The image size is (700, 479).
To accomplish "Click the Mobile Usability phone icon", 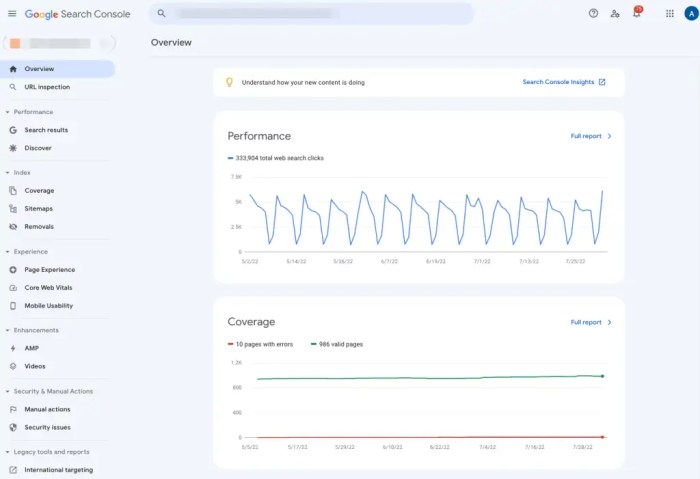I will [x=13, y=306].
